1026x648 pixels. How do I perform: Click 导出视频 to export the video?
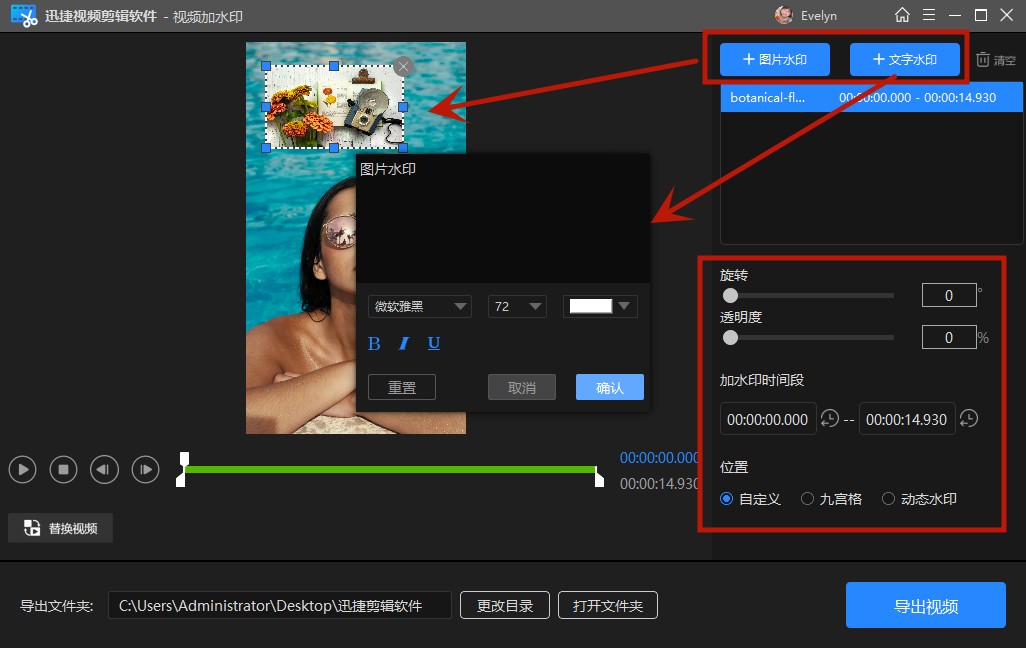[x=925, y=604]
